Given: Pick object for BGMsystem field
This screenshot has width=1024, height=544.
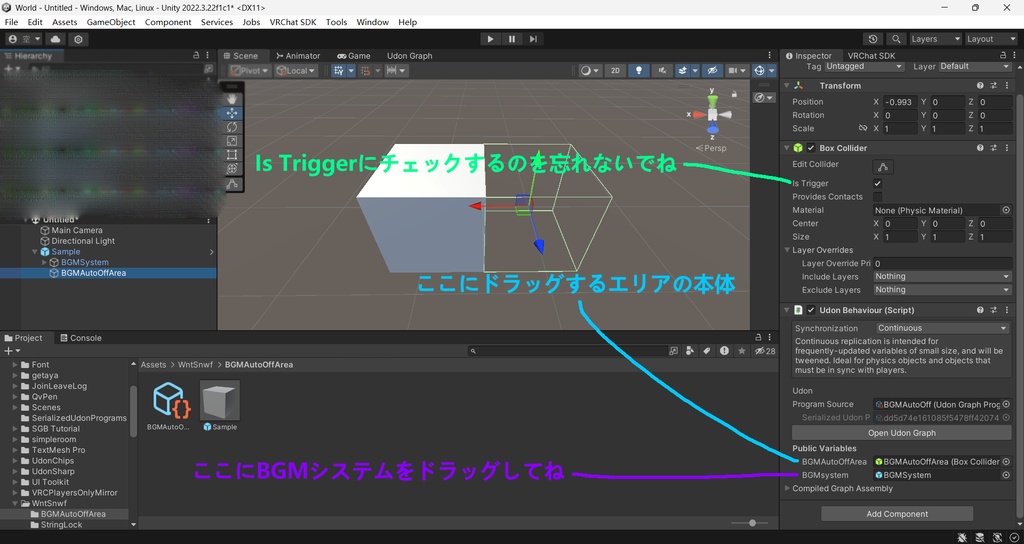Looking at the screenshot, I should [x=1006, y=475].
